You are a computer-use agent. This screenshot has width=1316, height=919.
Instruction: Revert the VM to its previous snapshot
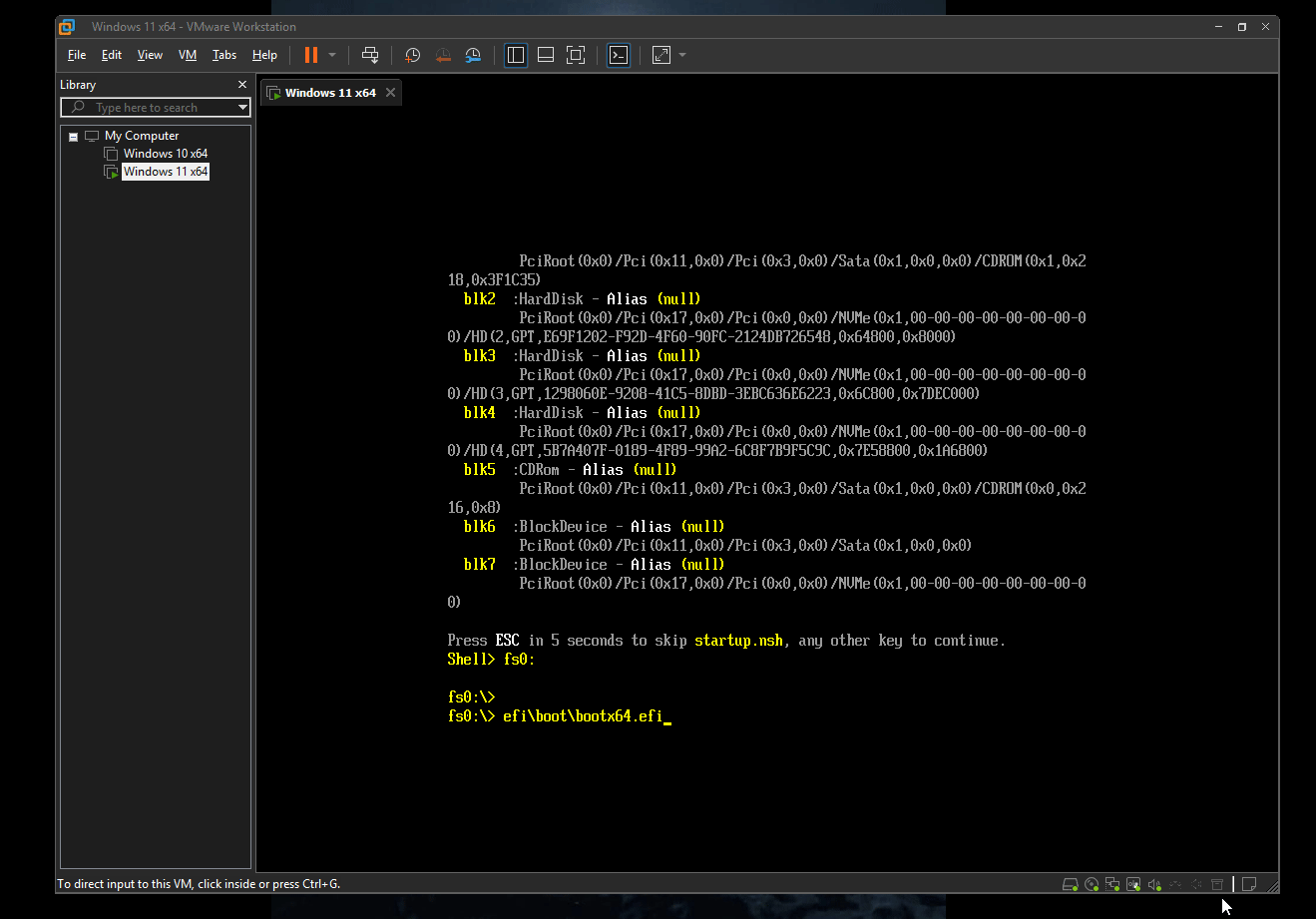443,55
